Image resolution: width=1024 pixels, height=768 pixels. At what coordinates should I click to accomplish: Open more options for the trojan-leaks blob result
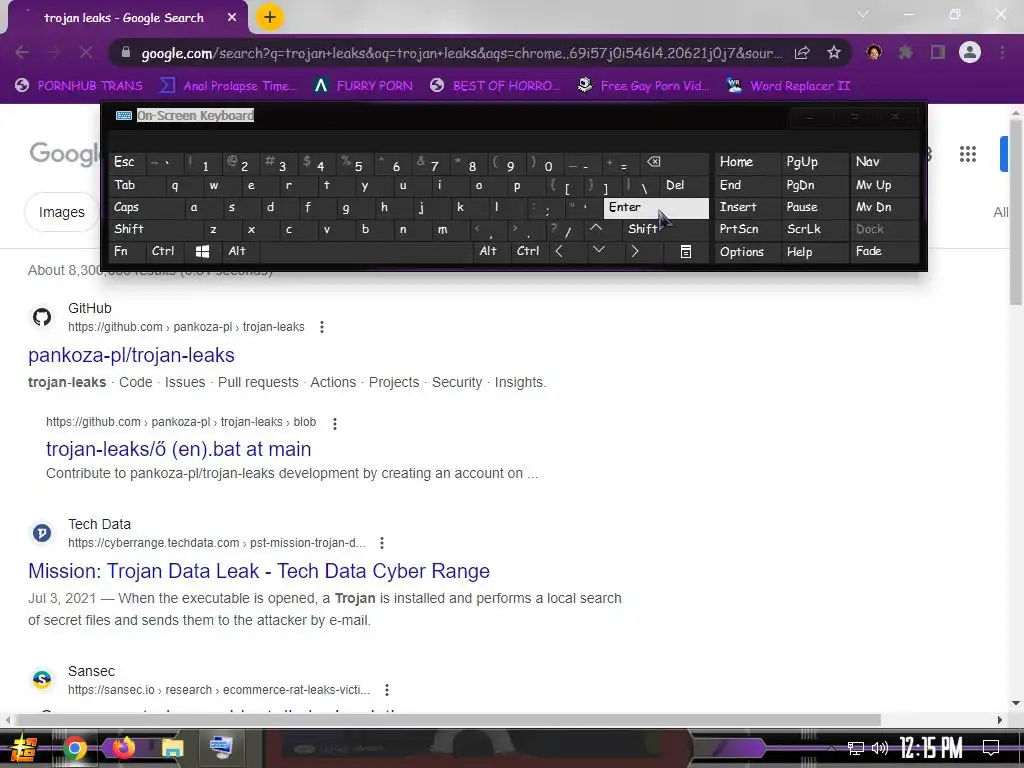click(x=335, y=424)
